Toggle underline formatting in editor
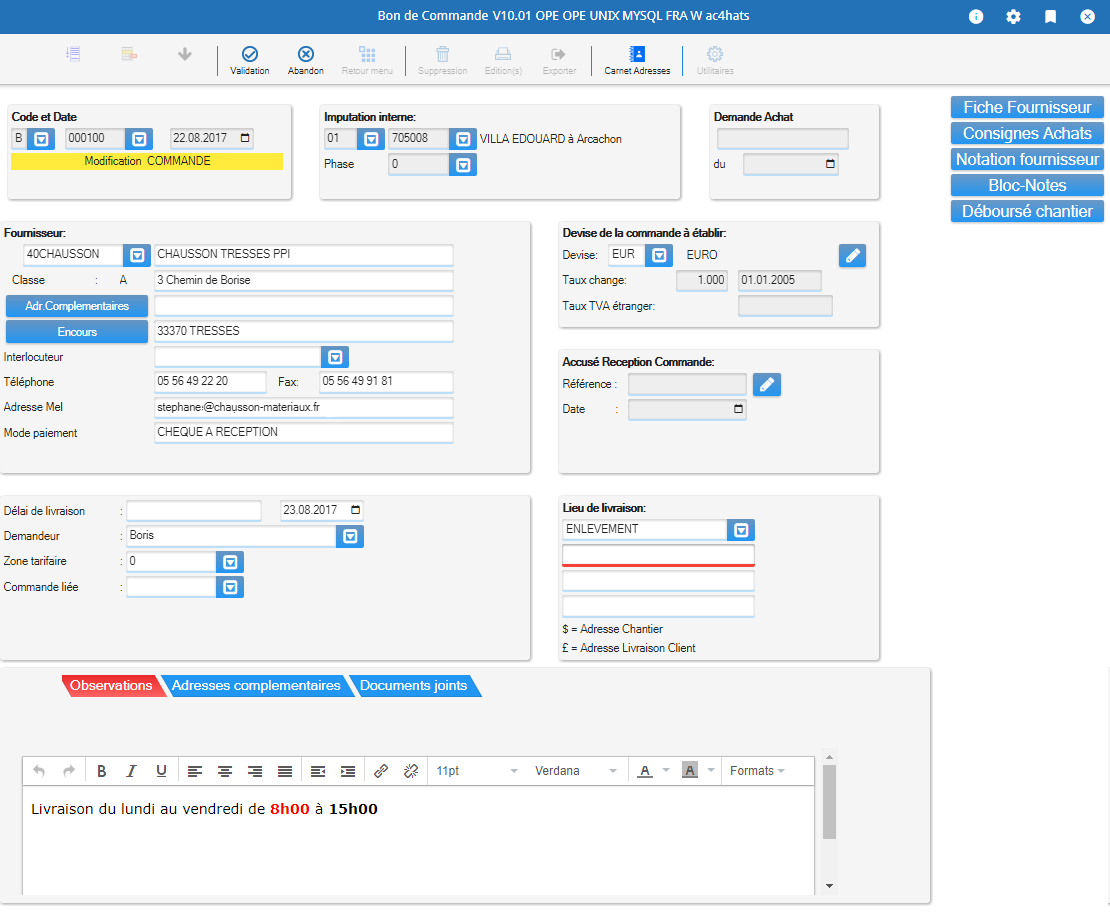 click(x=161, y=771)
